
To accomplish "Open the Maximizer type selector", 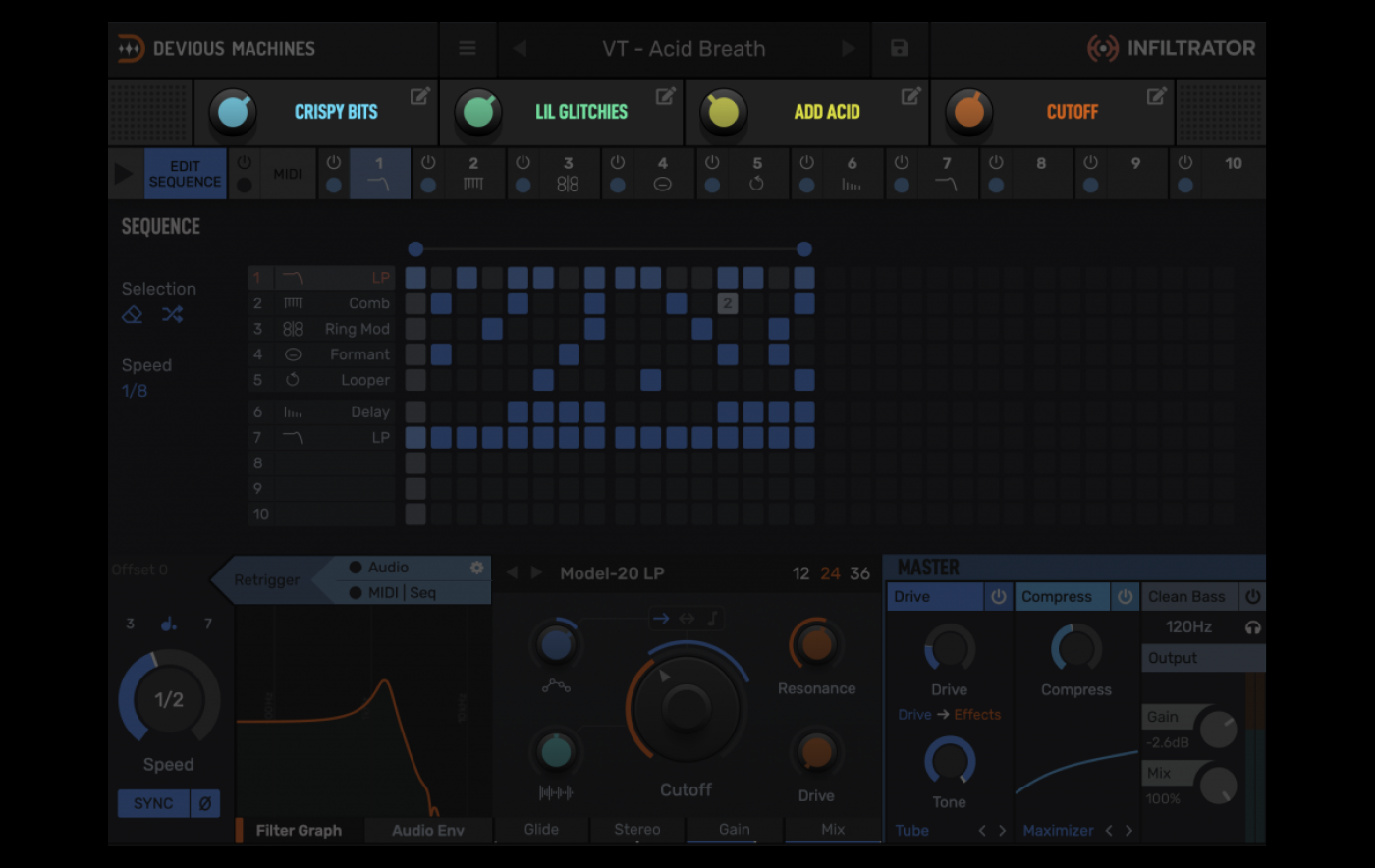I will pyautogui.click(x=1058, y=831).
